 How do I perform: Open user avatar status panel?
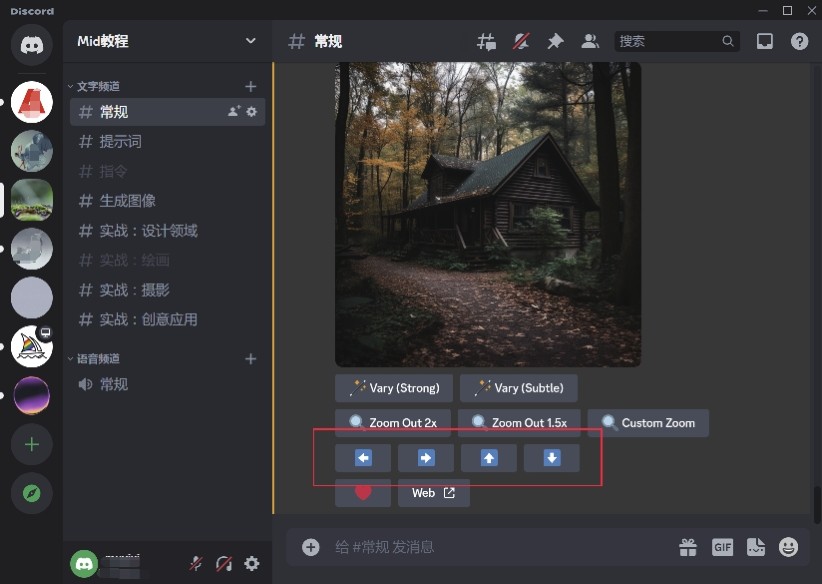[x=84, y=564]
